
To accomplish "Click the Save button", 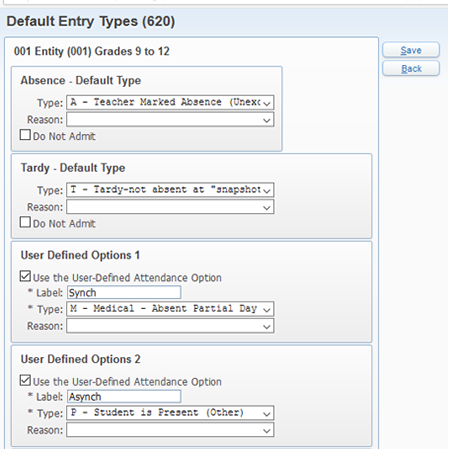I will coord(411,50).
